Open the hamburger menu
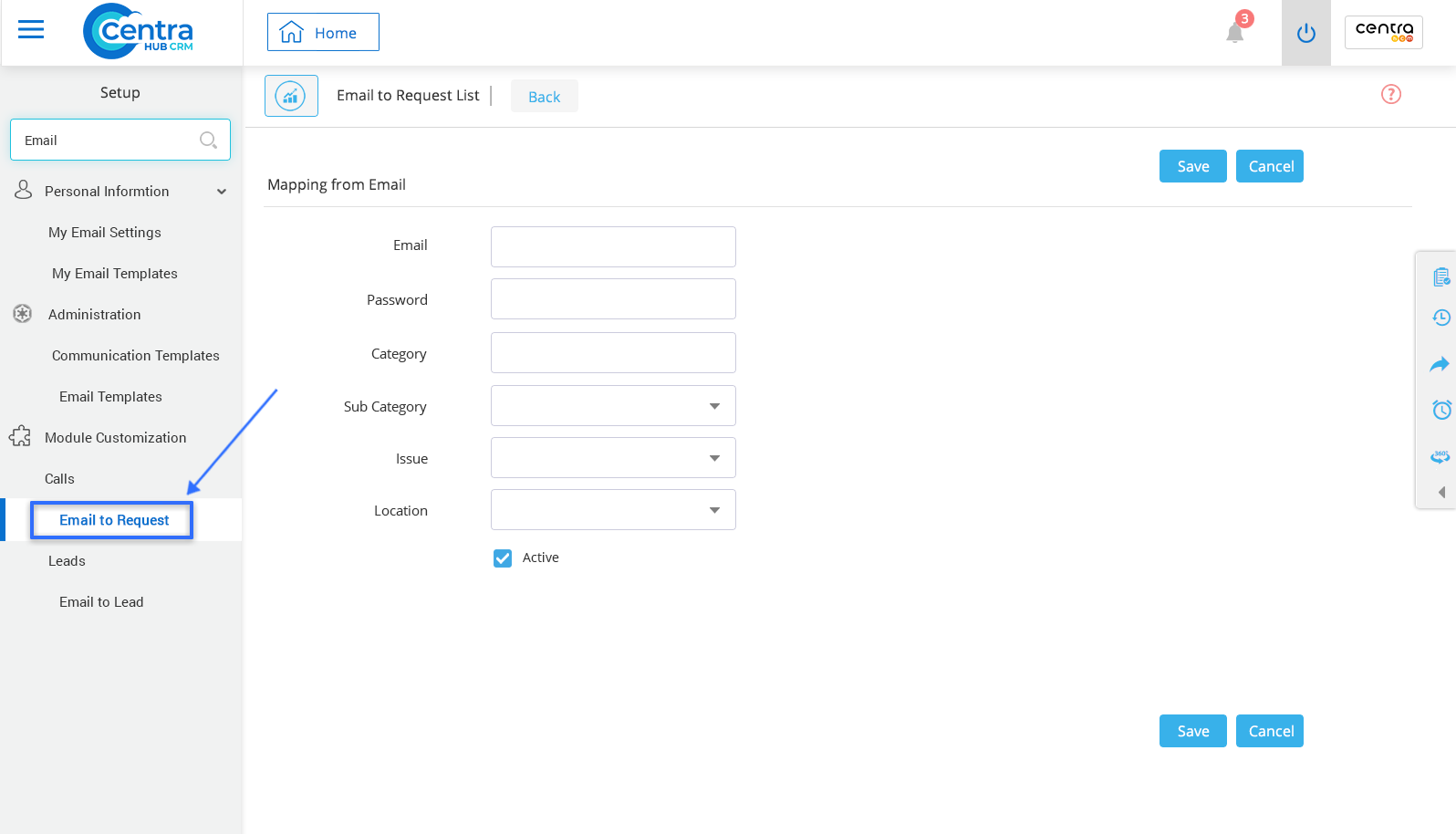 (31, 30)
